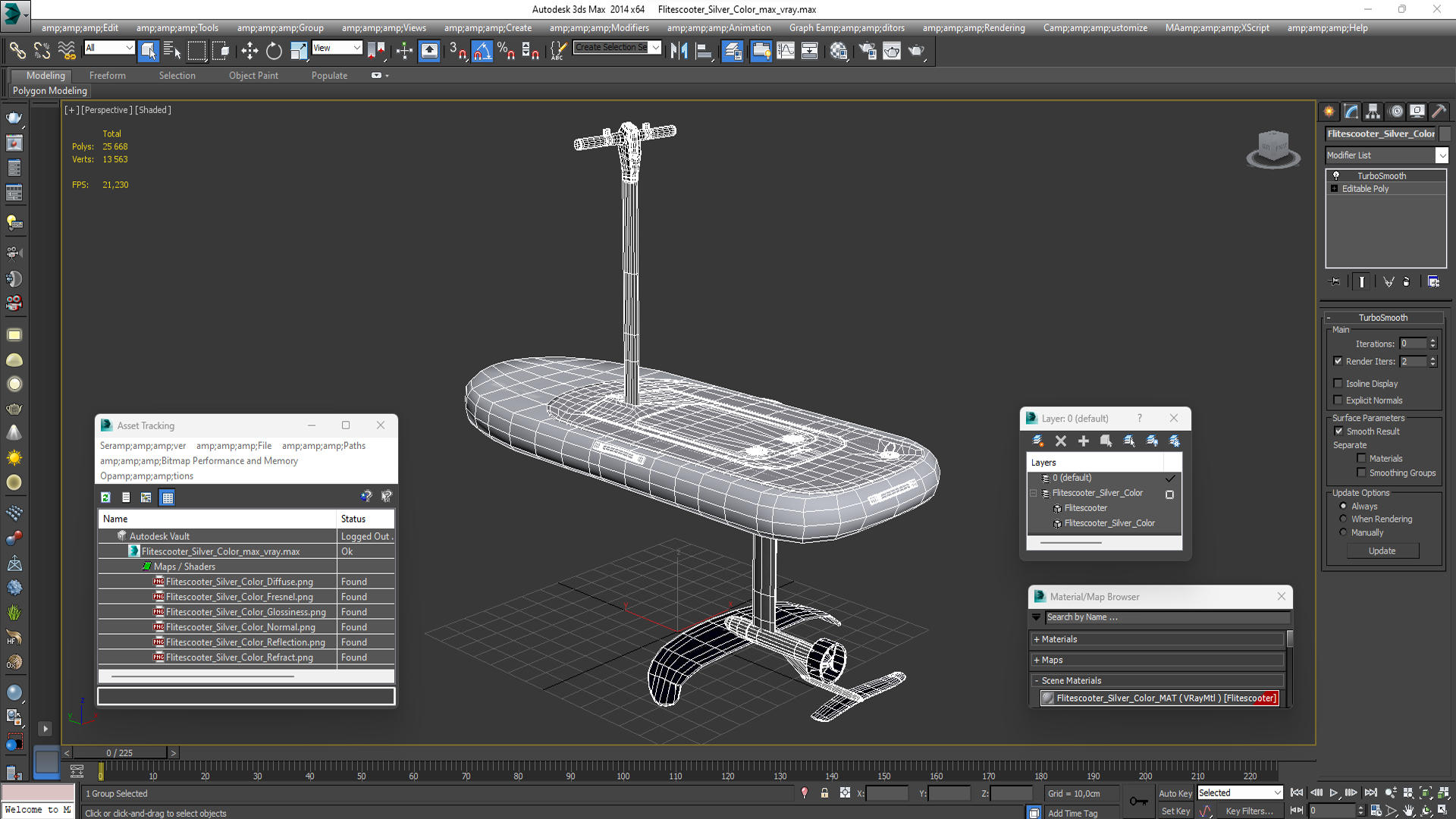The width and height of the screenshot is (1456, 819).
Task: Refresh the Asset Tracking list
Action: 106,497
